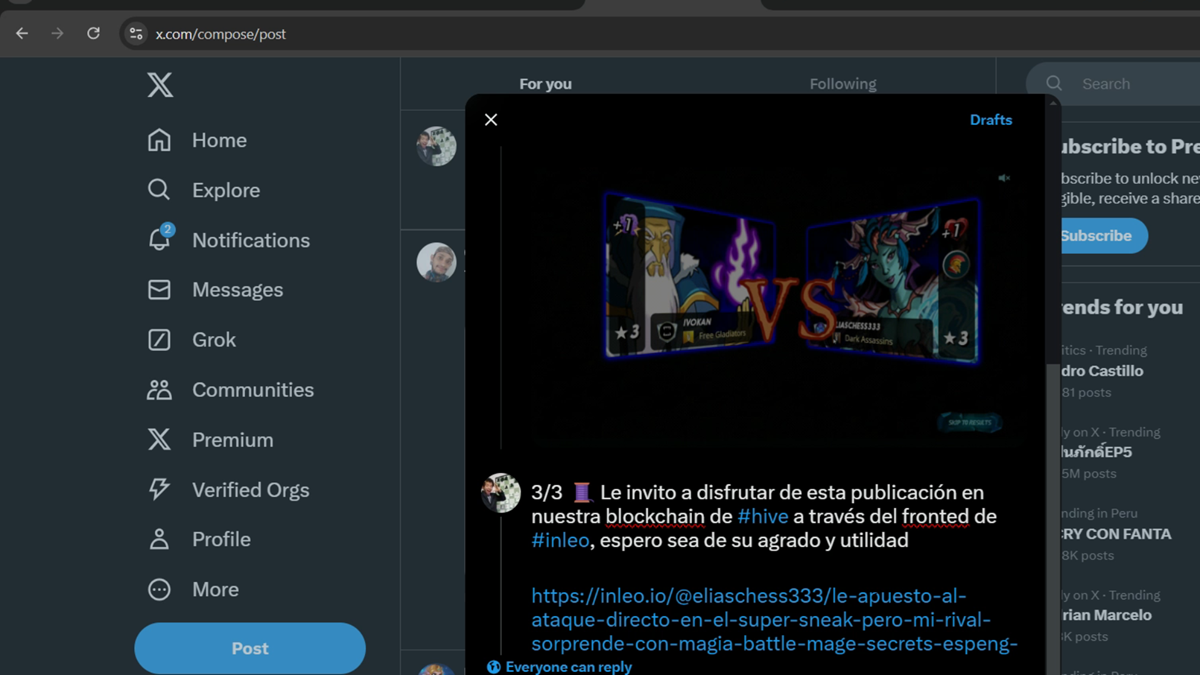Image resolution: width=1200 pixels, height=675 pixels.
Task: Open the inleo.io link in the post
Action: pyautogui.click(x=775, y=620)
